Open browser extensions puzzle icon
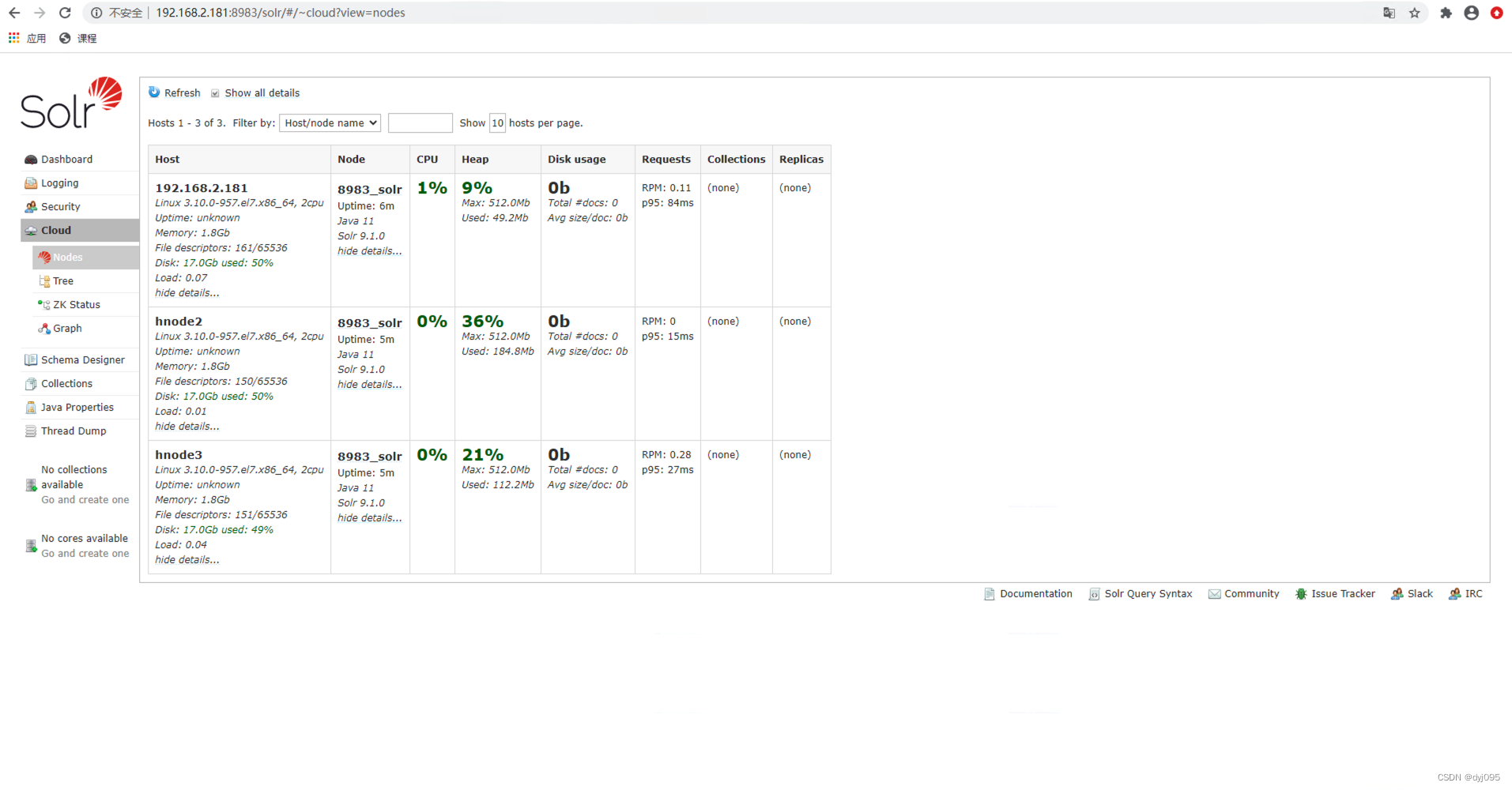The height and width of the screenshot is (790, 1512). pos(1446,13)
